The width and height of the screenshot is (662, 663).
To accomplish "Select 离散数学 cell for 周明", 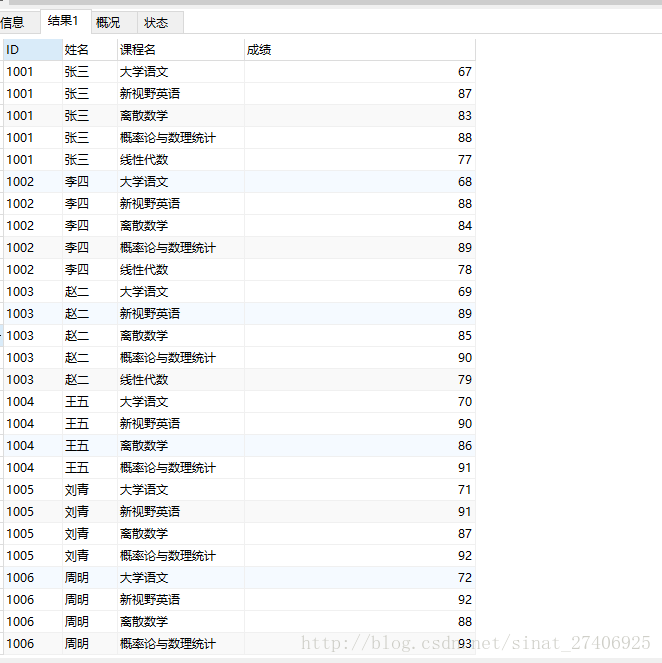I will [x=181, y=622].
